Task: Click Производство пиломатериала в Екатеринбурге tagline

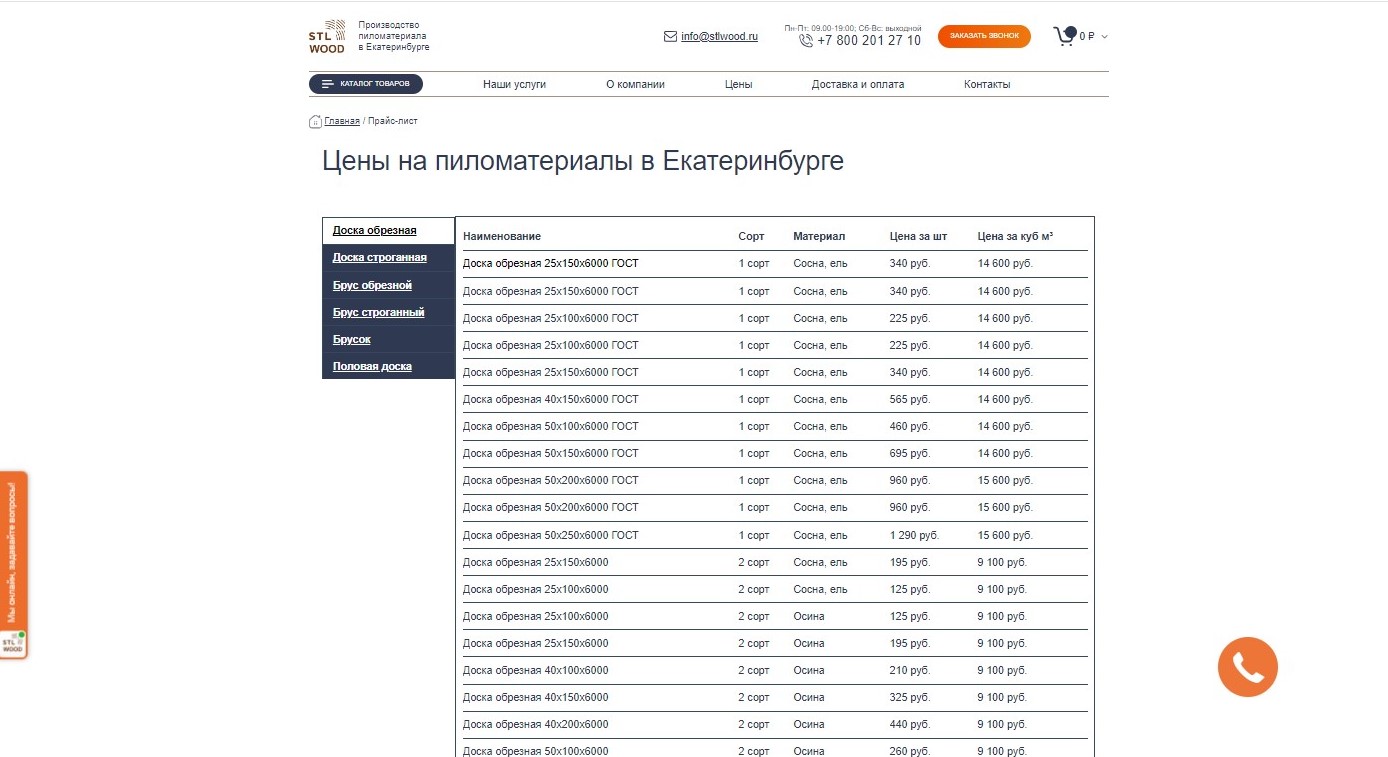Action: pos(394,36)
